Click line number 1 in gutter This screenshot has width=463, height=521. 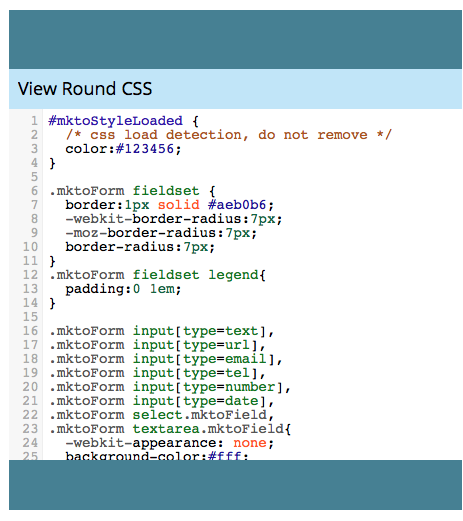[34, 121]
